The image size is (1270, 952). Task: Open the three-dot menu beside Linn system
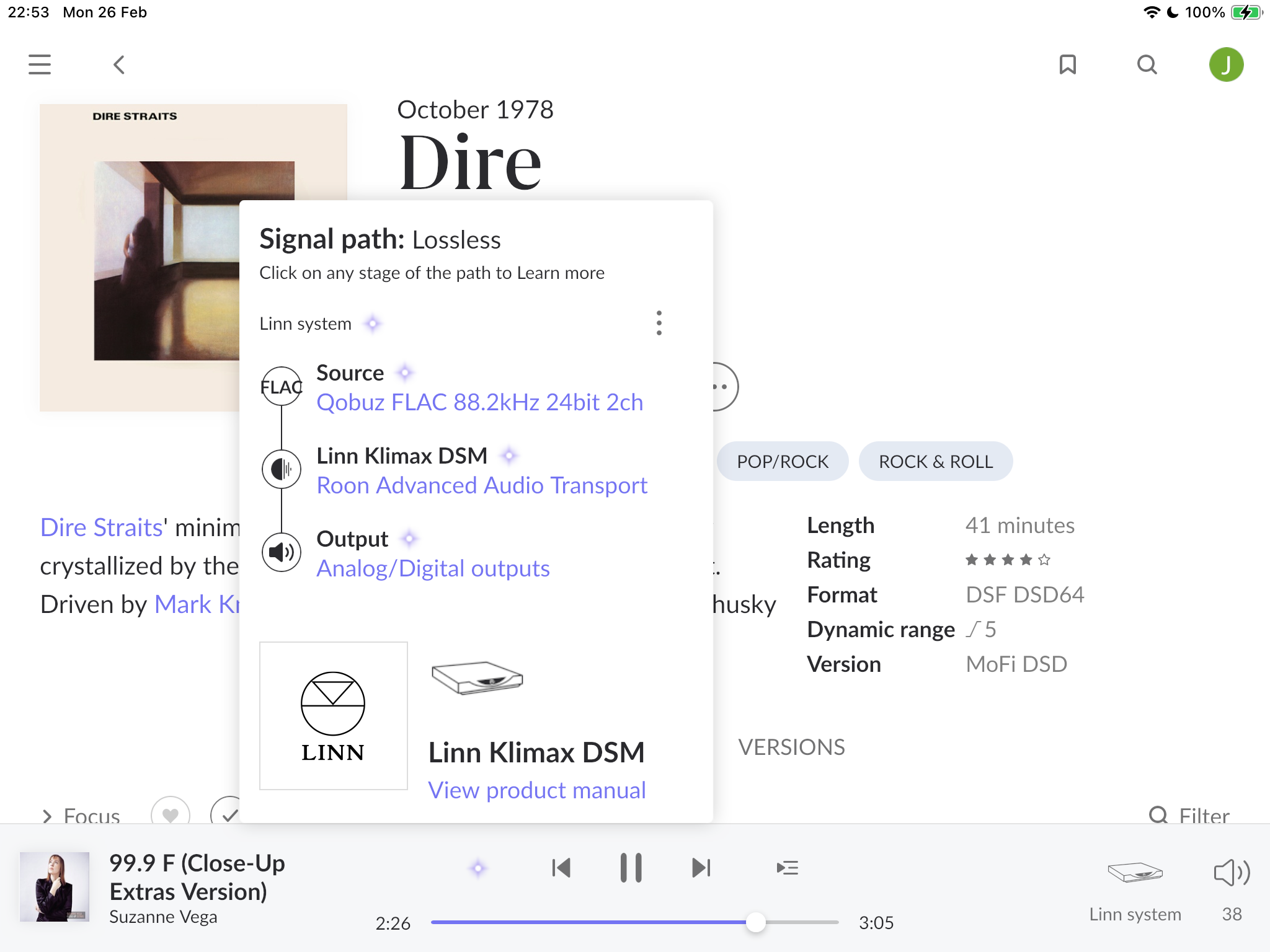pos(659,323)
